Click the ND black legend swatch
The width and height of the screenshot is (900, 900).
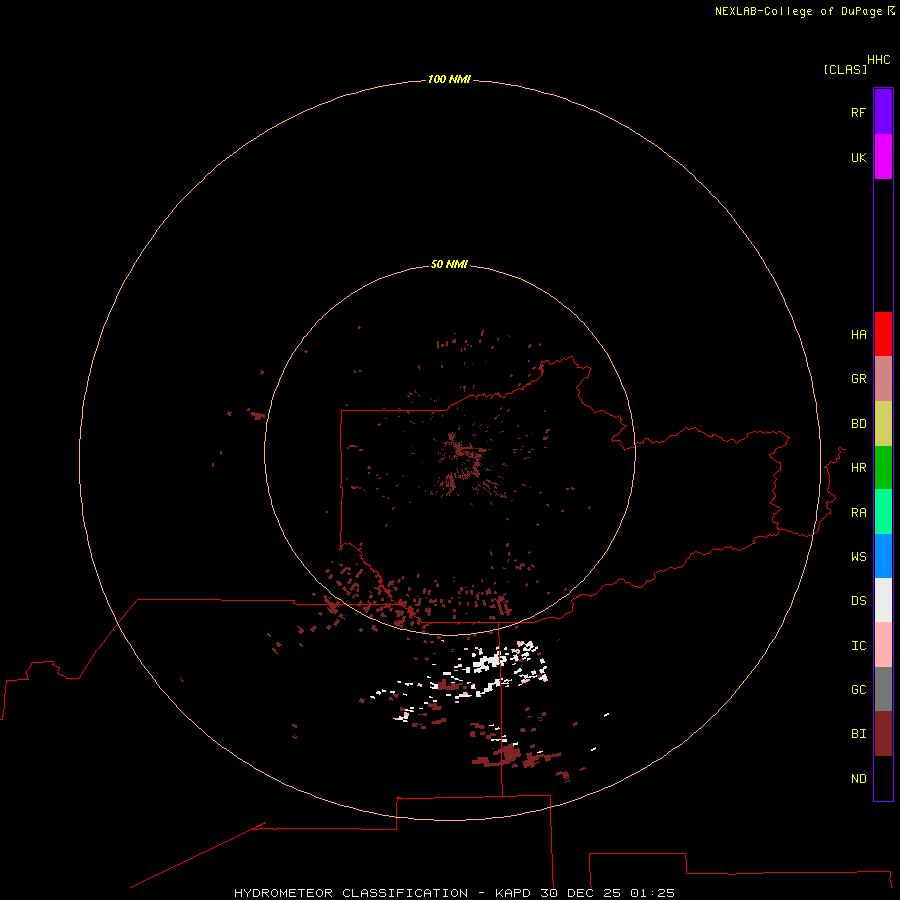click(883, 778)
